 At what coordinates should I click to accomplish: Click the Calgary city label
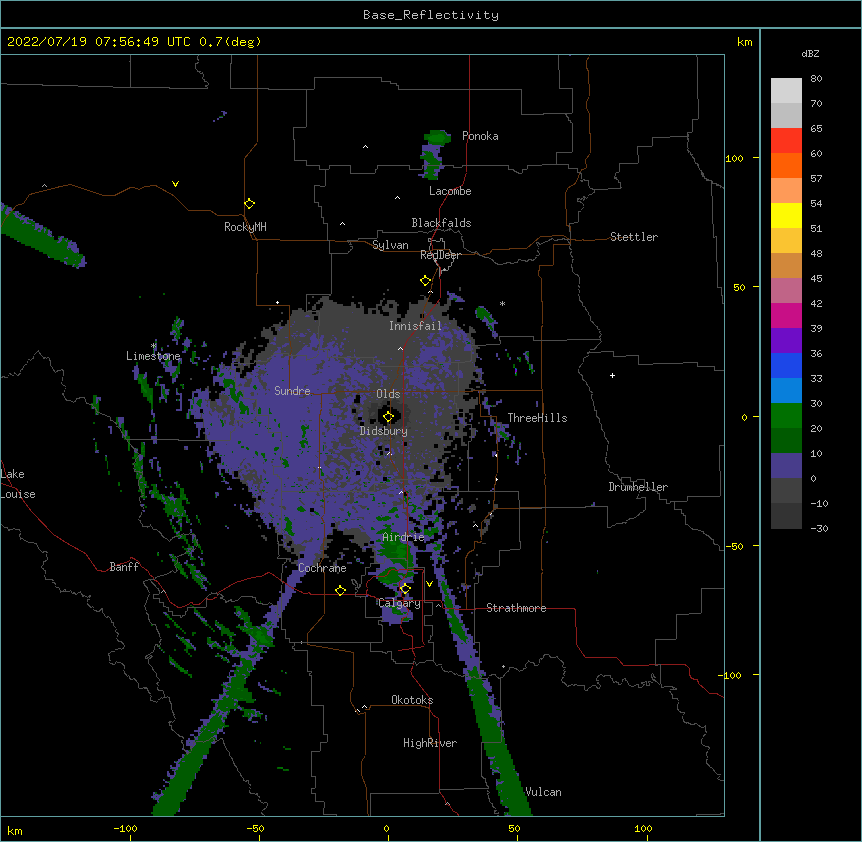tap(400, 603)
